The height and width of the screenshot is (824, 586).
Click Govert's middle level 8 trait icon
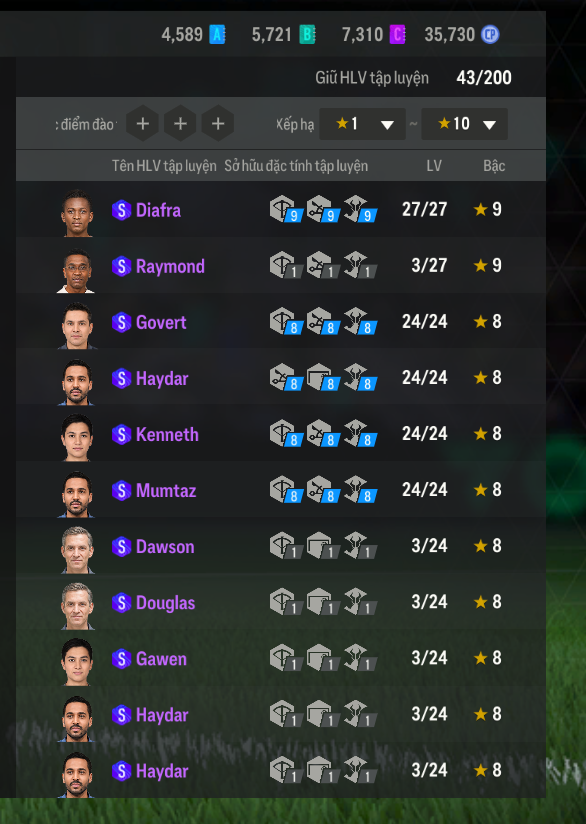click(x=323, y=322)
